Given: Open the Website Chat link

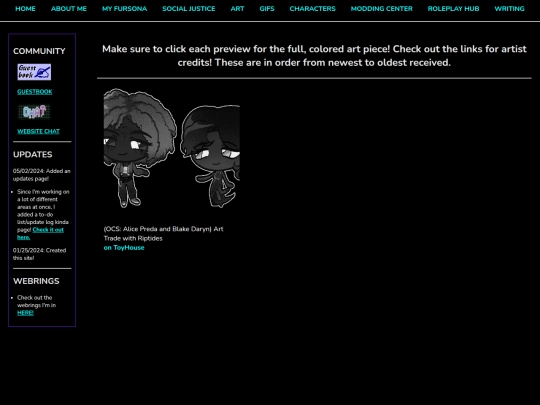Looking at the screenshot, I should [39, 131].
